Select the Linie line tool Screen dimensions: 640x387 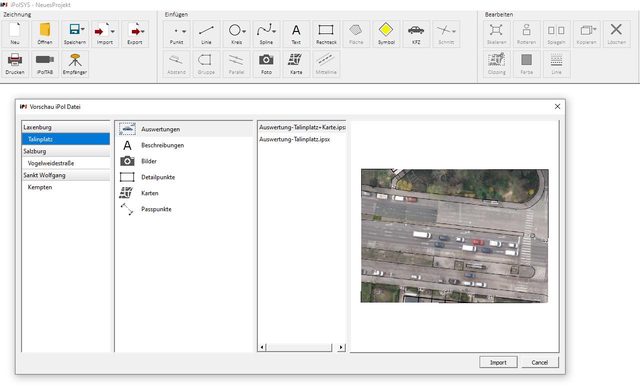[x=206, y=33]
